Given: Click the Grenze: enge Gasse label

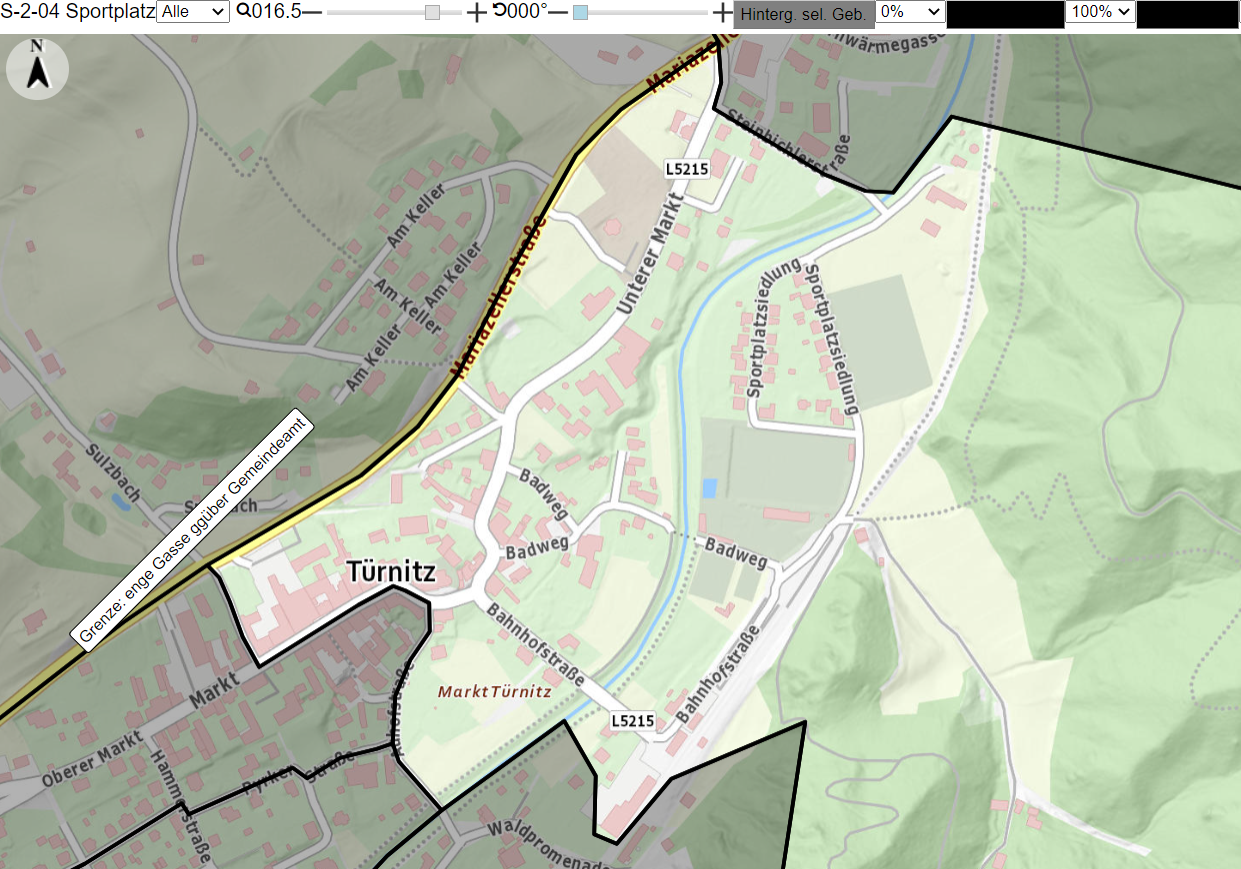Looking at the screenshot, I should coord(194,530).
